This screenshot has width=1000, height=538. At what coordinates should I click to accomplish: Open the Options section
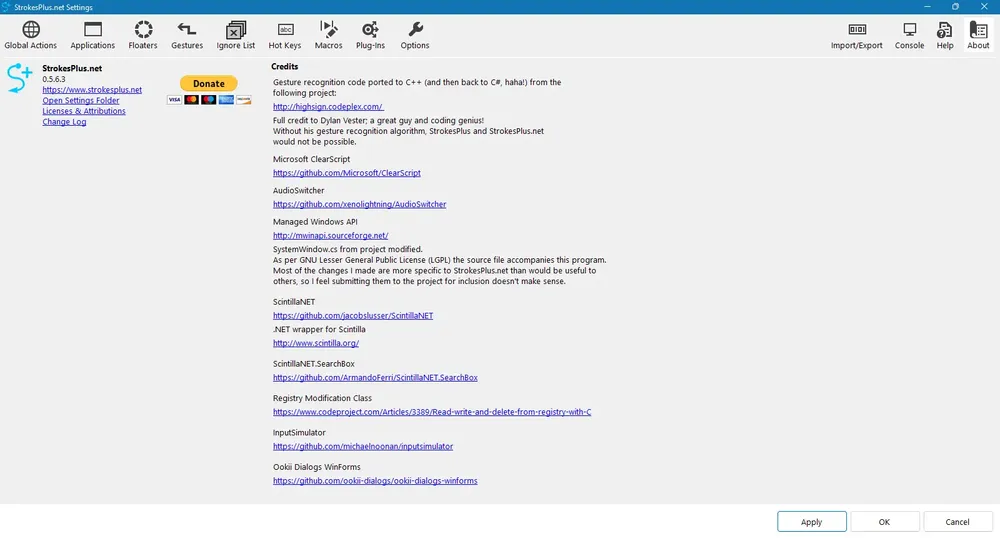coord(415,35)
